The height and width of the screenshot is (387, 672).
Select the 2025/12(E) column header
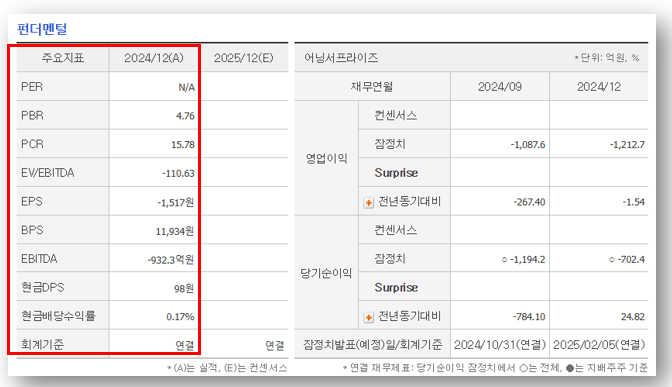pos(243,58)
